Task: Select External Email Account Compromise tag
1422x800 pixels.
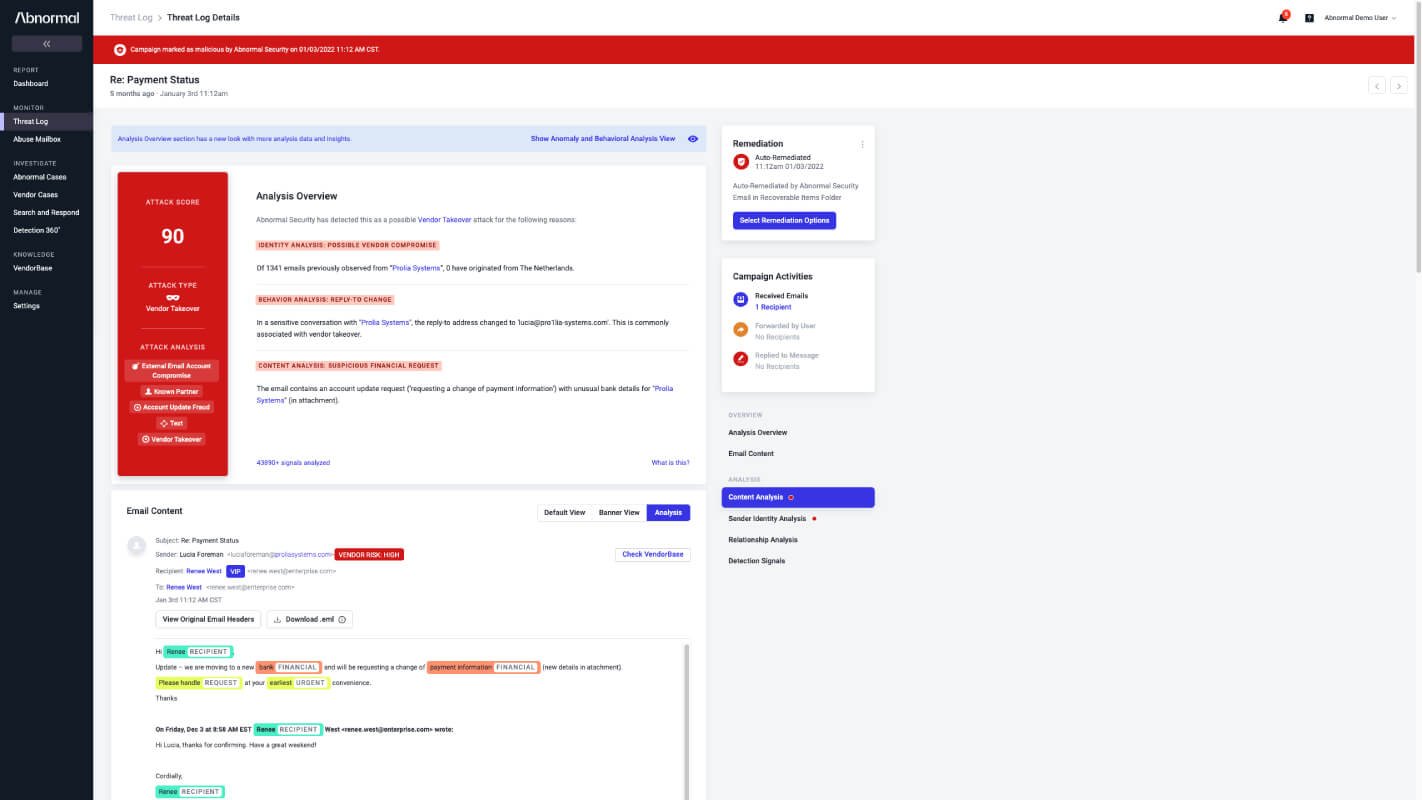Action: tap(172, 370)
